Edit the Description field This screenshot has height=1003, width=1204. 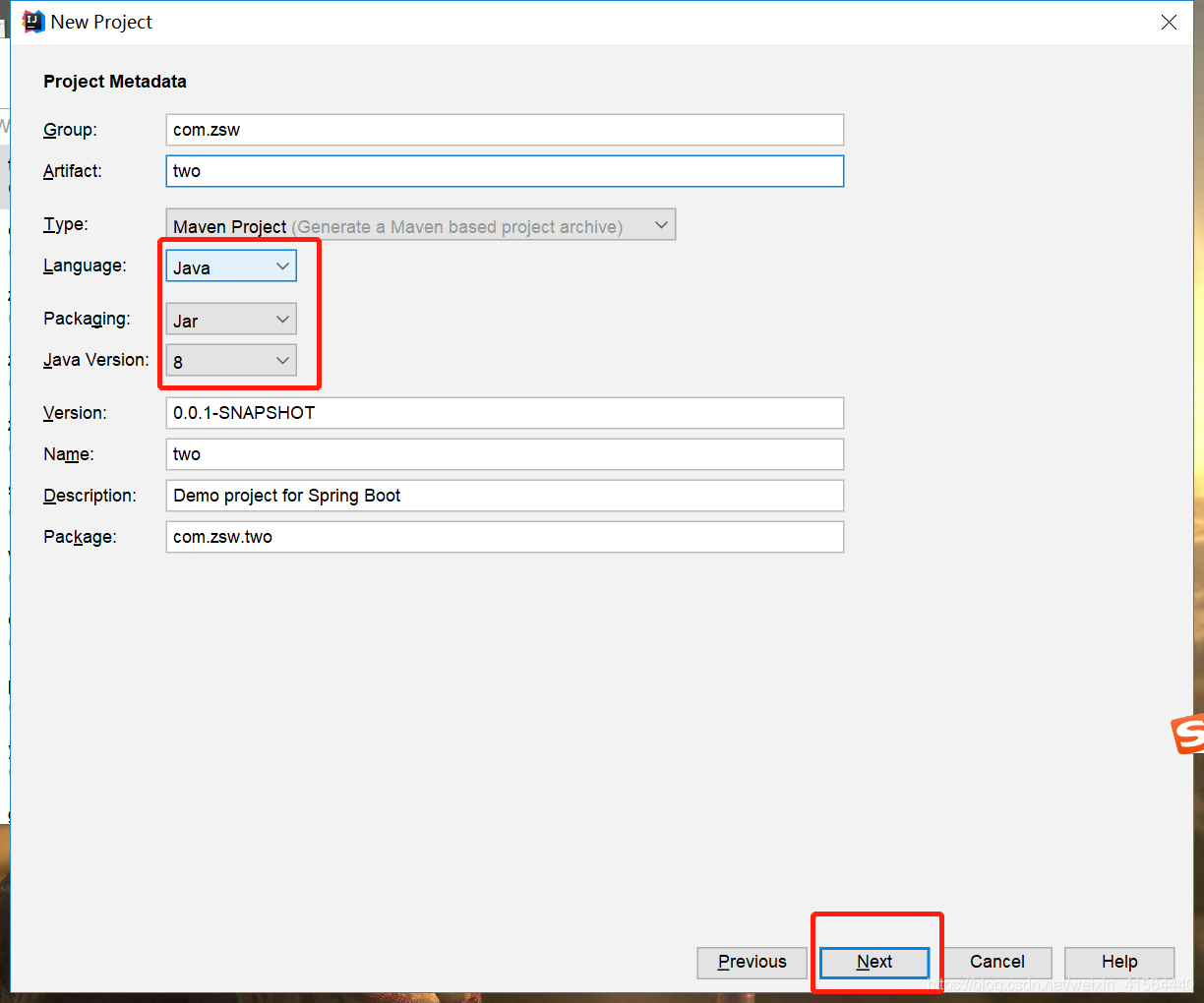coord(505,496)
